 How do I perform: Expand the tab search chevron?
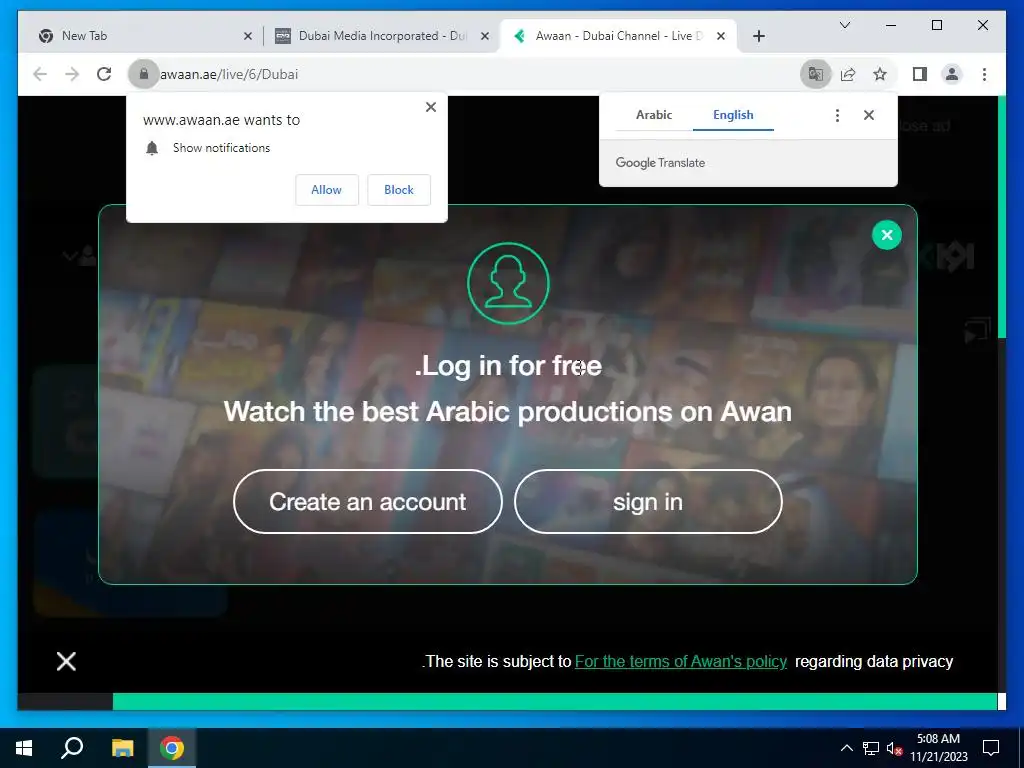[x=844, y=25]
